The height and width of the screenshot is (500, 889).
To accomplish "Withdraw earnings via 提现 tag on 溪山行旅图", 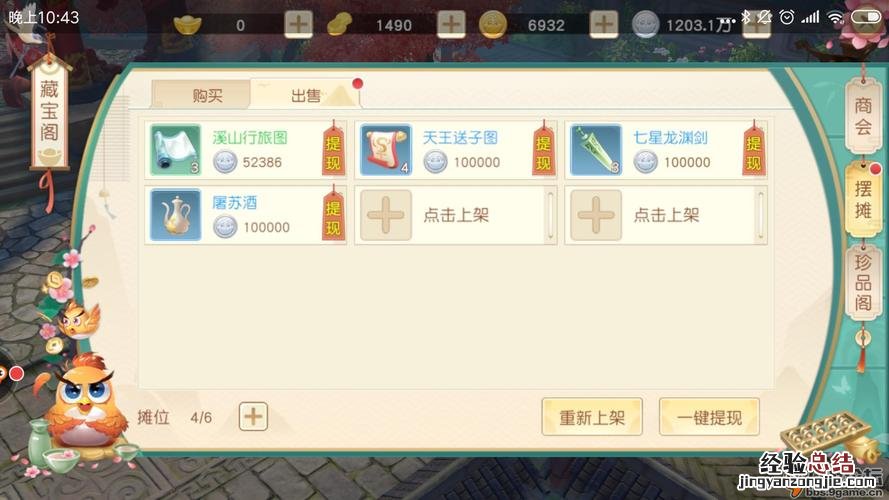I will tap(333, 150).
